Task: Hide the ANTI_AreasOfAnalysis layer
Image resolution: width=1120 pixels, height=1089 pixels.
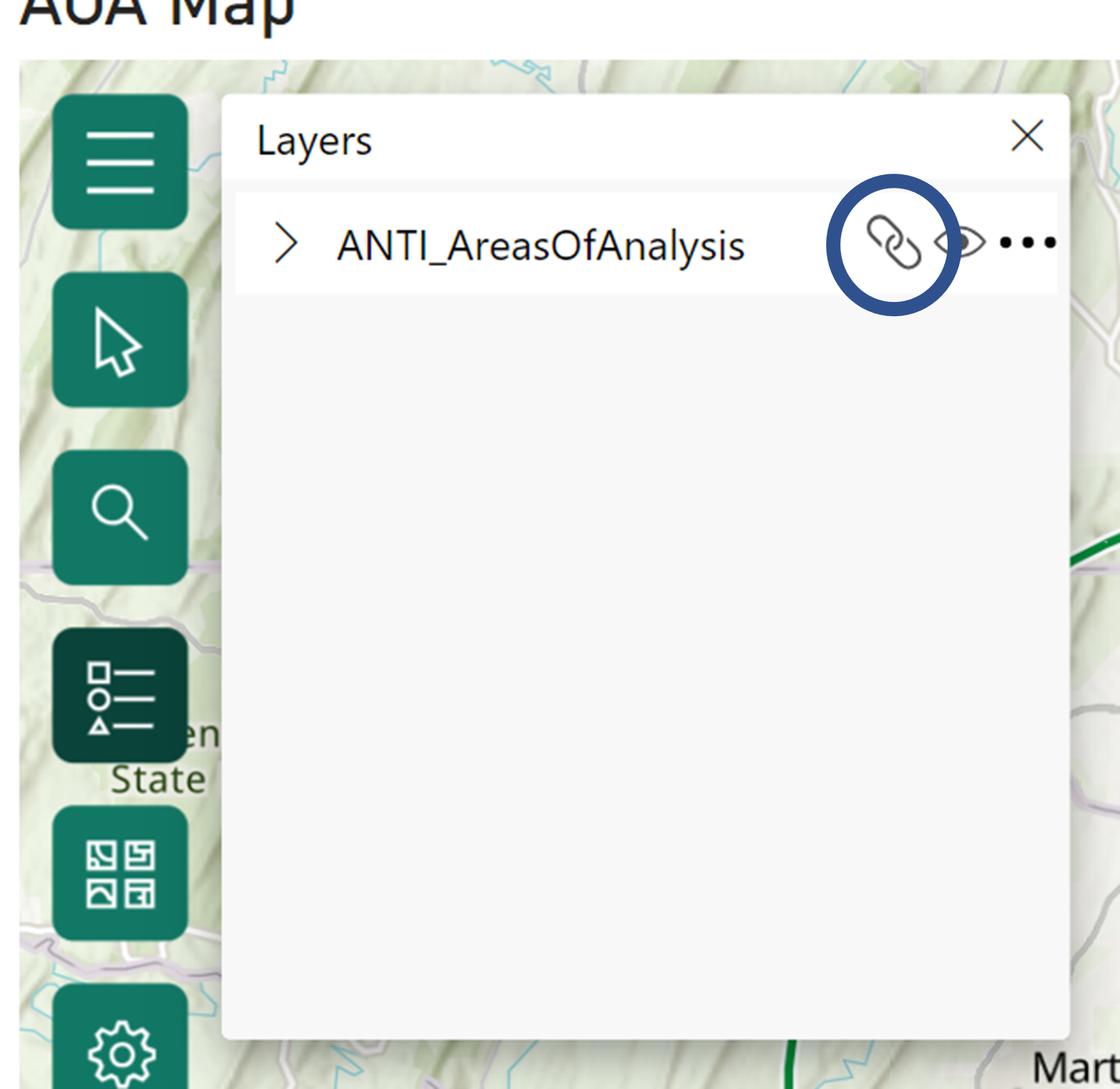Action: click(959, 243)
